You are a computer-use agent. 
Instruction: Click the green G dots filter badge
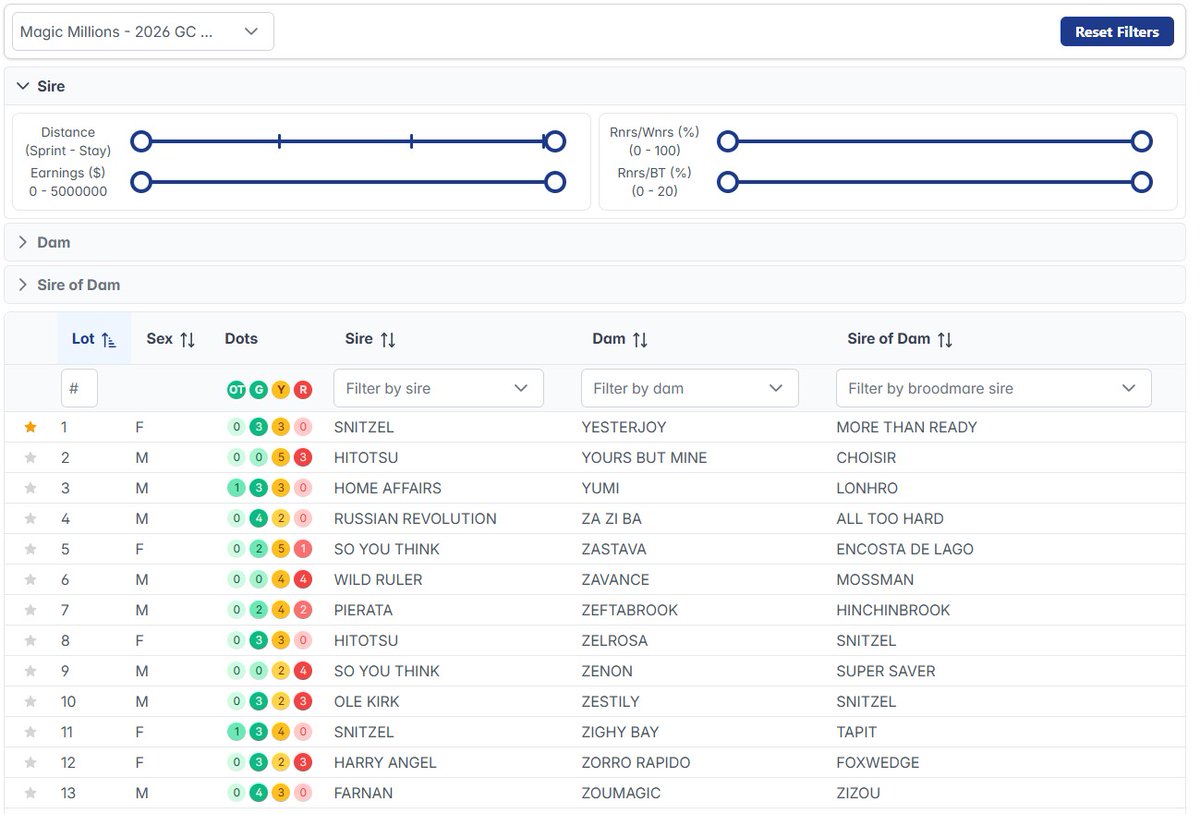[x=259, y=390]
